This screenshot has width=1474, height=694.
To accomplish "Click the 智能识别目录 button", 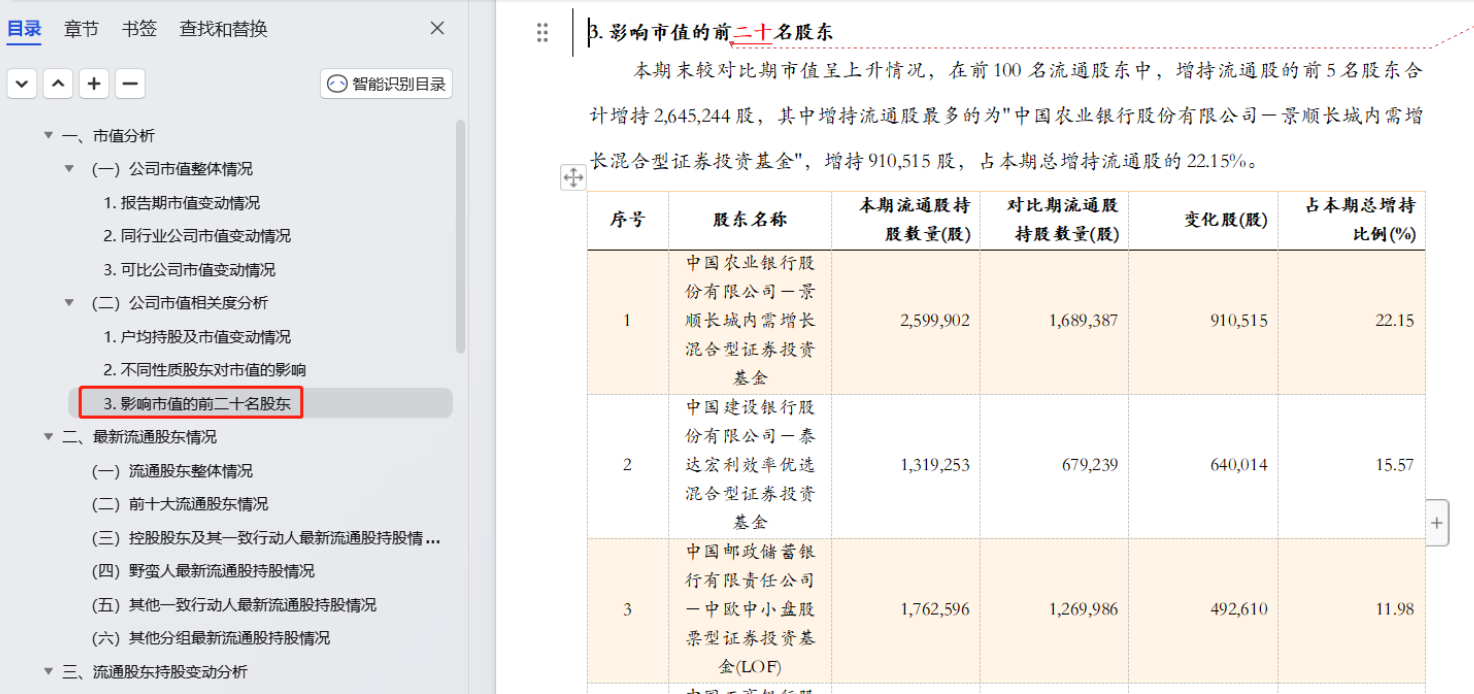I will click(386, 84).
